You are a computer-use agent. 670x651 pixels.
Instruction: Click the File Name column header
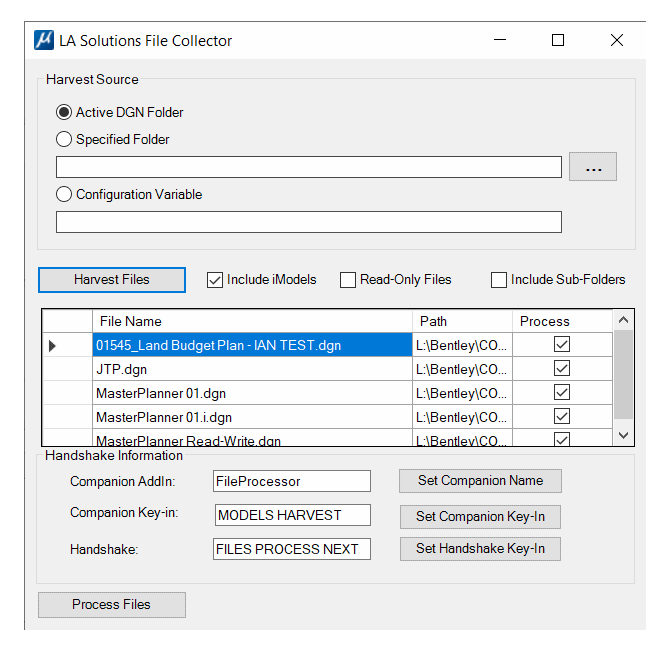point(252,321)
